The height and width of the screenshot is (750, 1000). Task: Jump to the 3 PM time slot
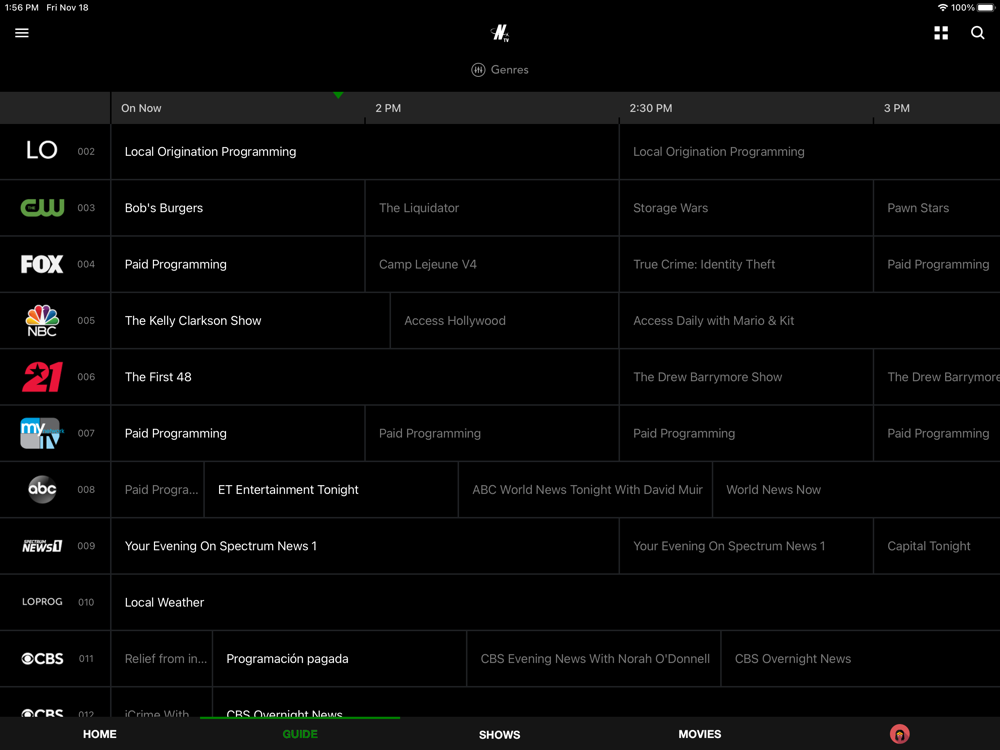click(897, 108)
